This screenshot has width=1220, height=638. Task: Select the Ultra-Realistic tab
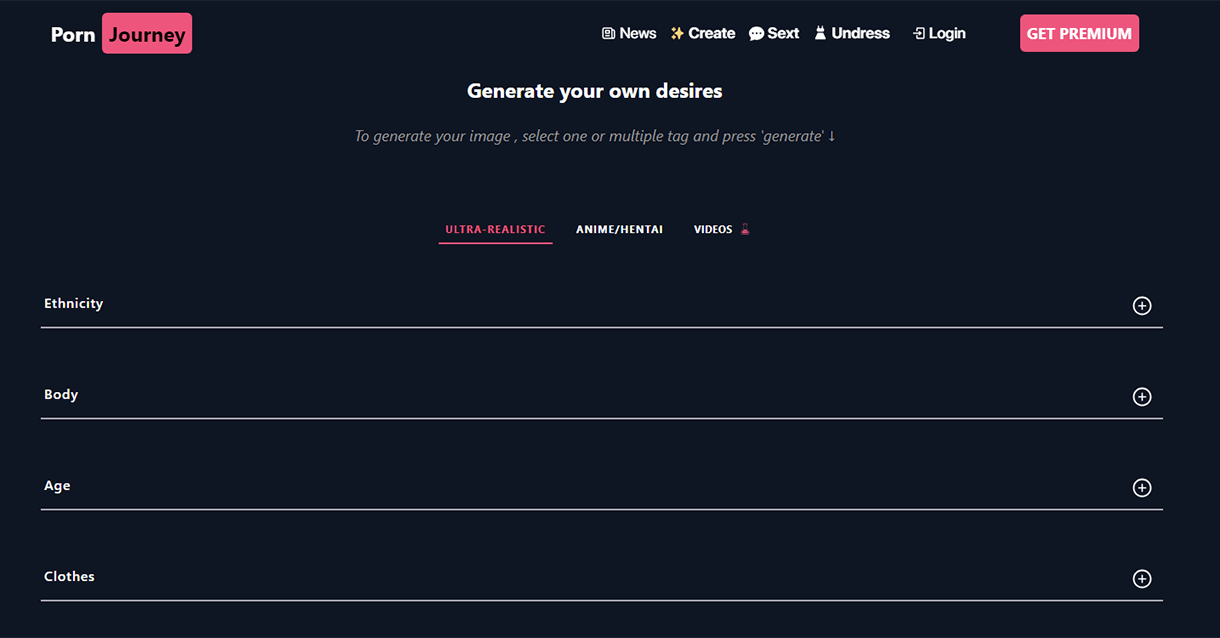click(x=495, y=230)
